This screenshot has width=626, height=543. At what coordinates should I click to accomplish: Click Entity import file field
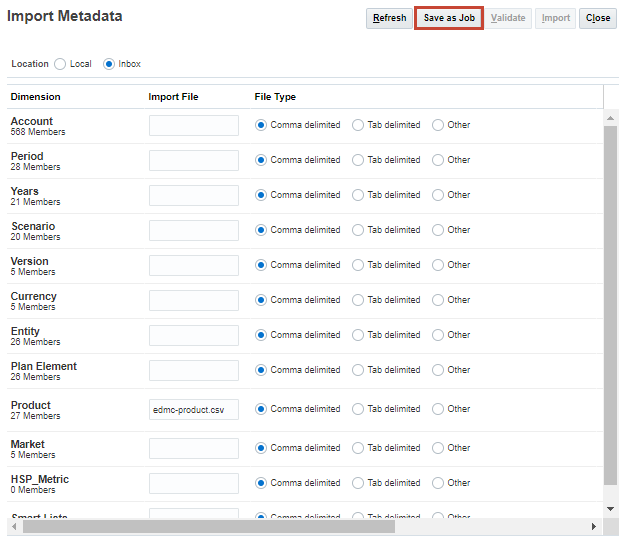194,335
